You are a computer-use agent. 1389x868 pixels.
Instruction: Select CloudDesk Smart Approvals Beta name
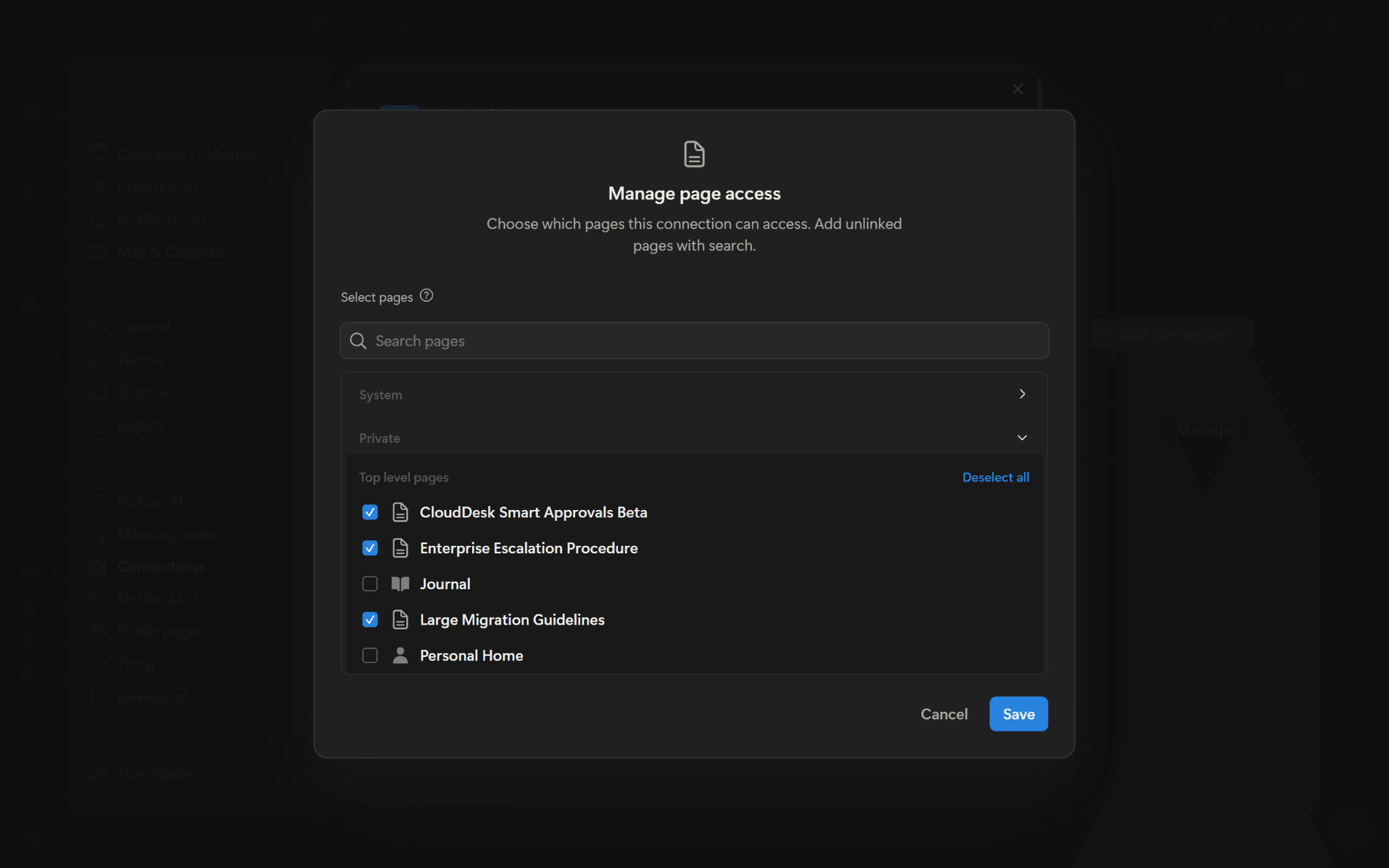pyautogui.click(x=533, y=513)
